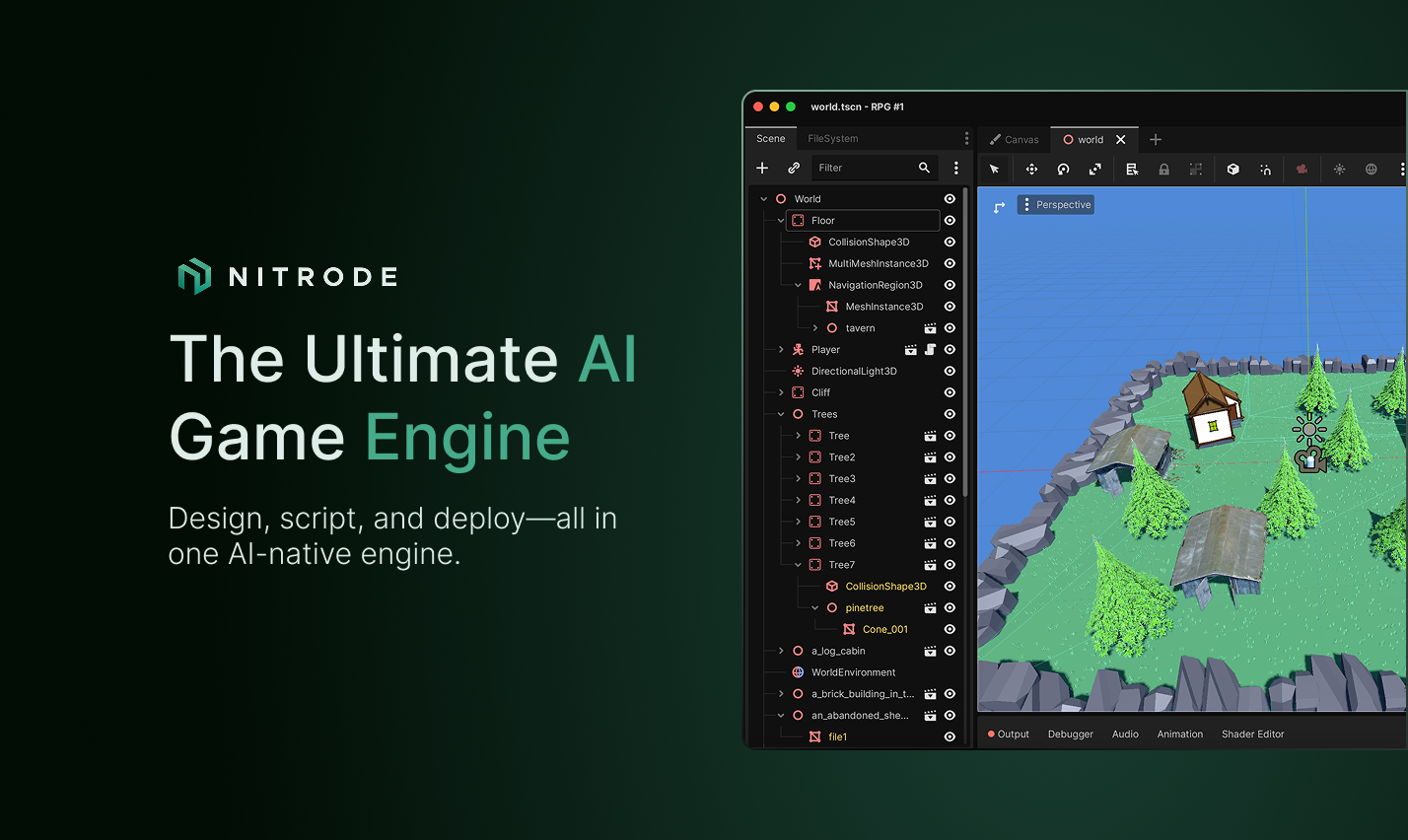Open the Perspective view menu button
1408x840 pixels.
coord(1056,205)
